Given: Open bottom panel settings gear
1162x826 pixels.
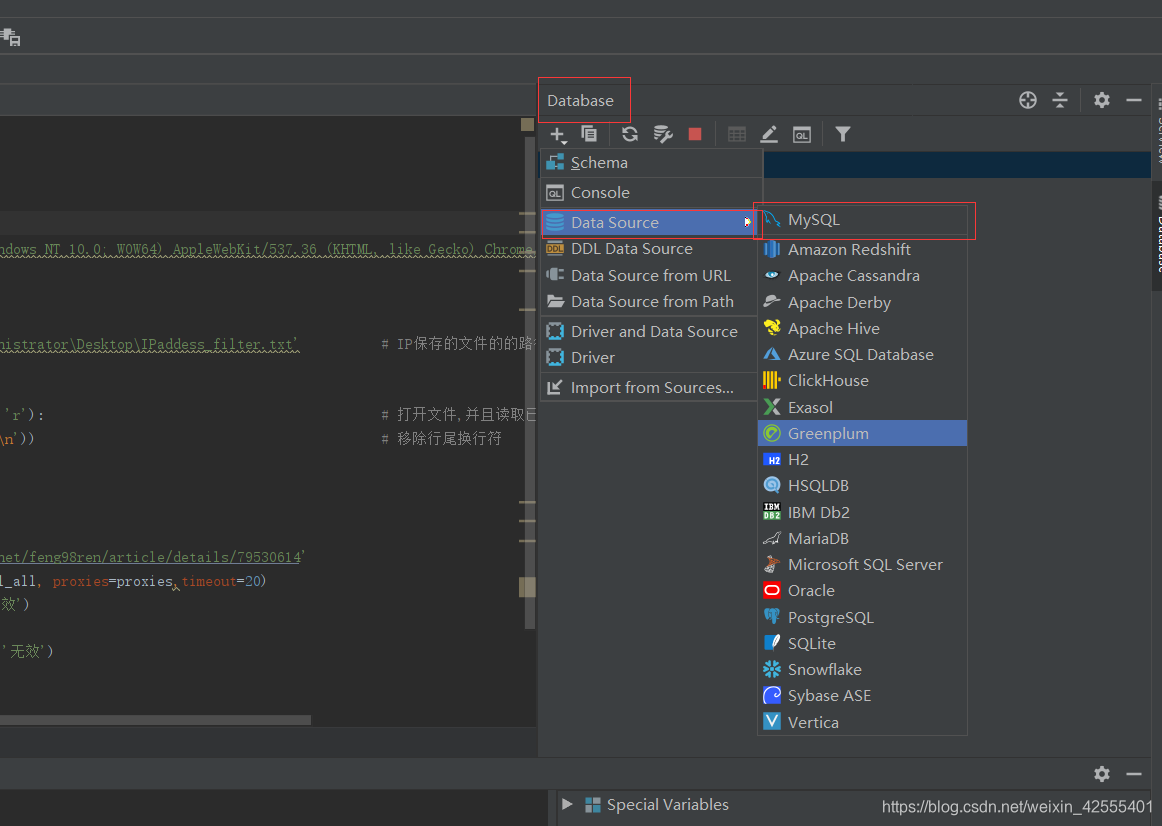Looking at the screenshot, I should [x=1102, y=774].
